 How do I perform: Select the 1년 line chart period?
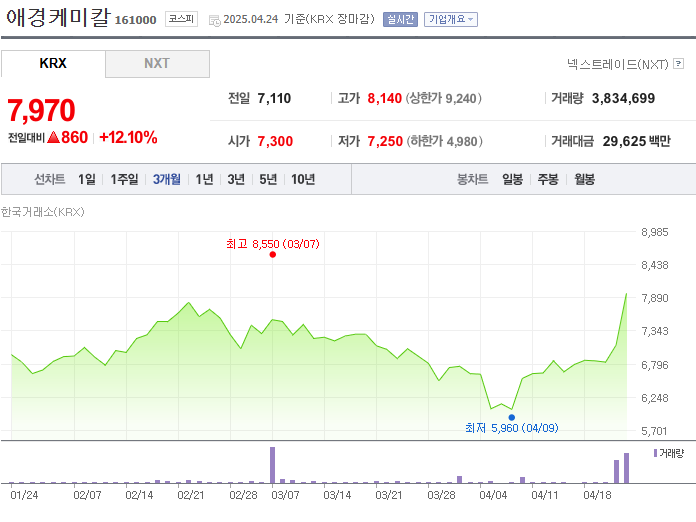(204, 179)
